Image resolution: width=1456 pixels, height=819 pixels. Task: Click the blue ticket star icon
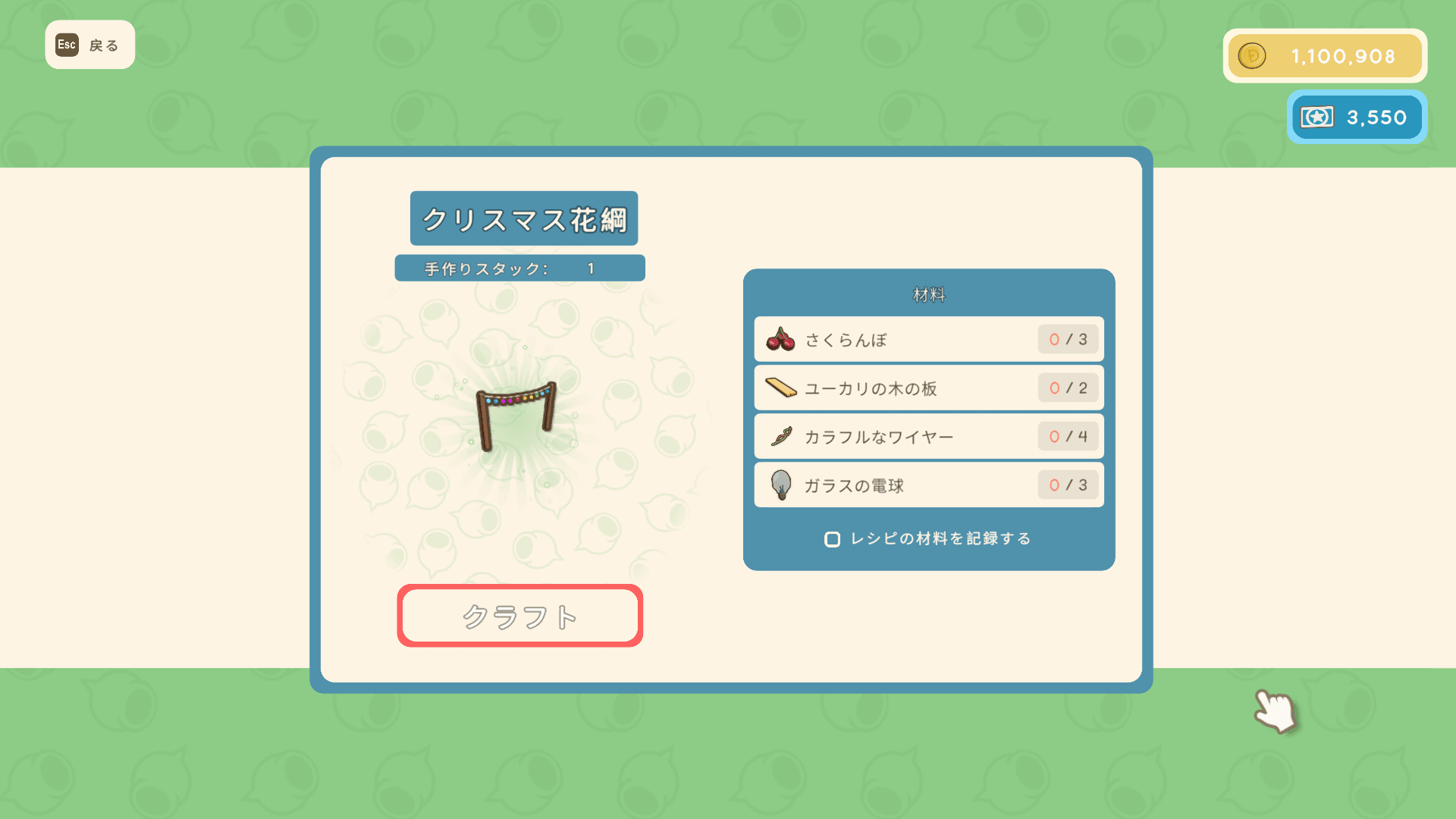[x=1317, y=118]
